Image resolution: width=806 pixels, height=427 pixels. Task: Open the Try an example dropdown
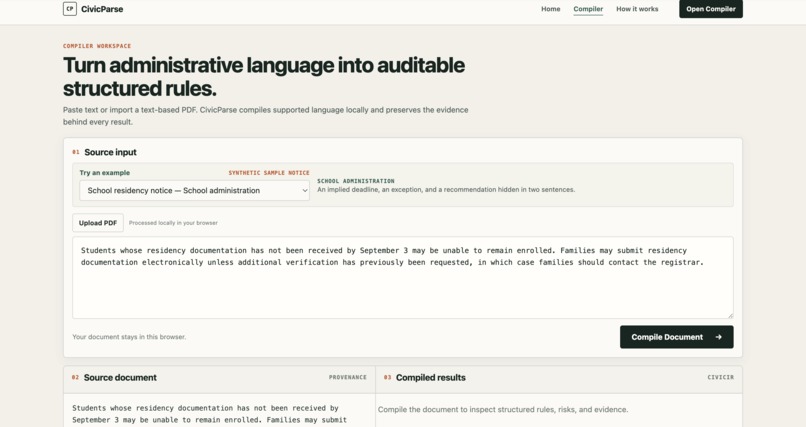click(x=194, y=190)
